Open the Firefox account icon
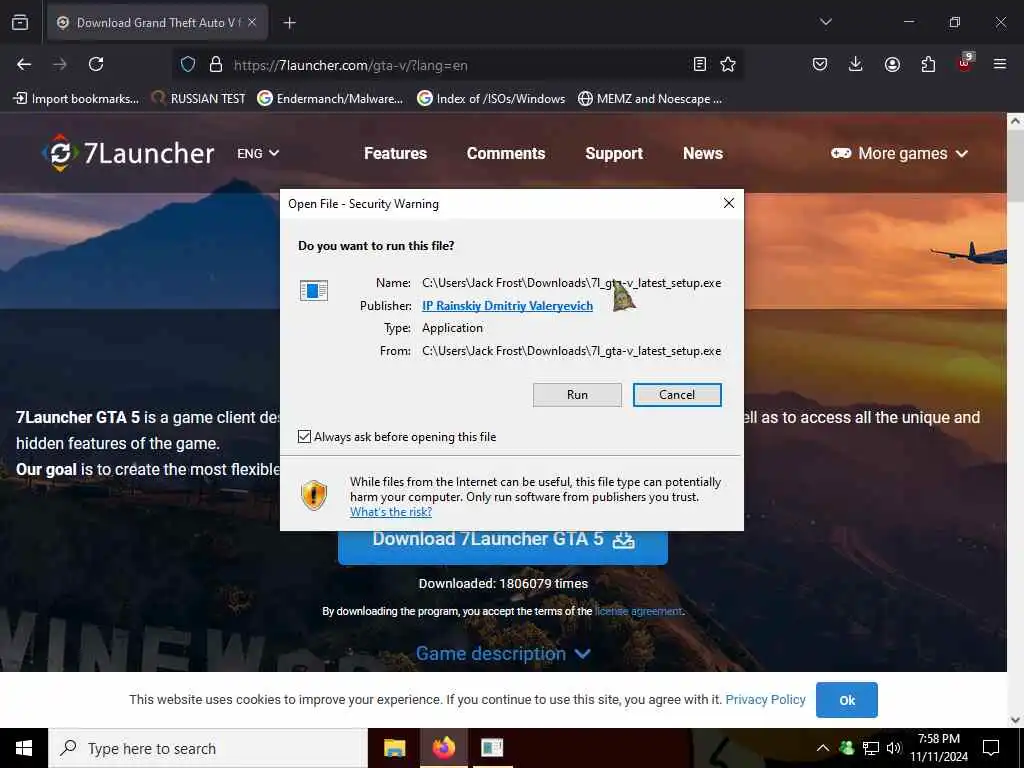Image resolution: width=1024 pixels, height=768 pixels. pyautogui.click(x=892, y=64)
